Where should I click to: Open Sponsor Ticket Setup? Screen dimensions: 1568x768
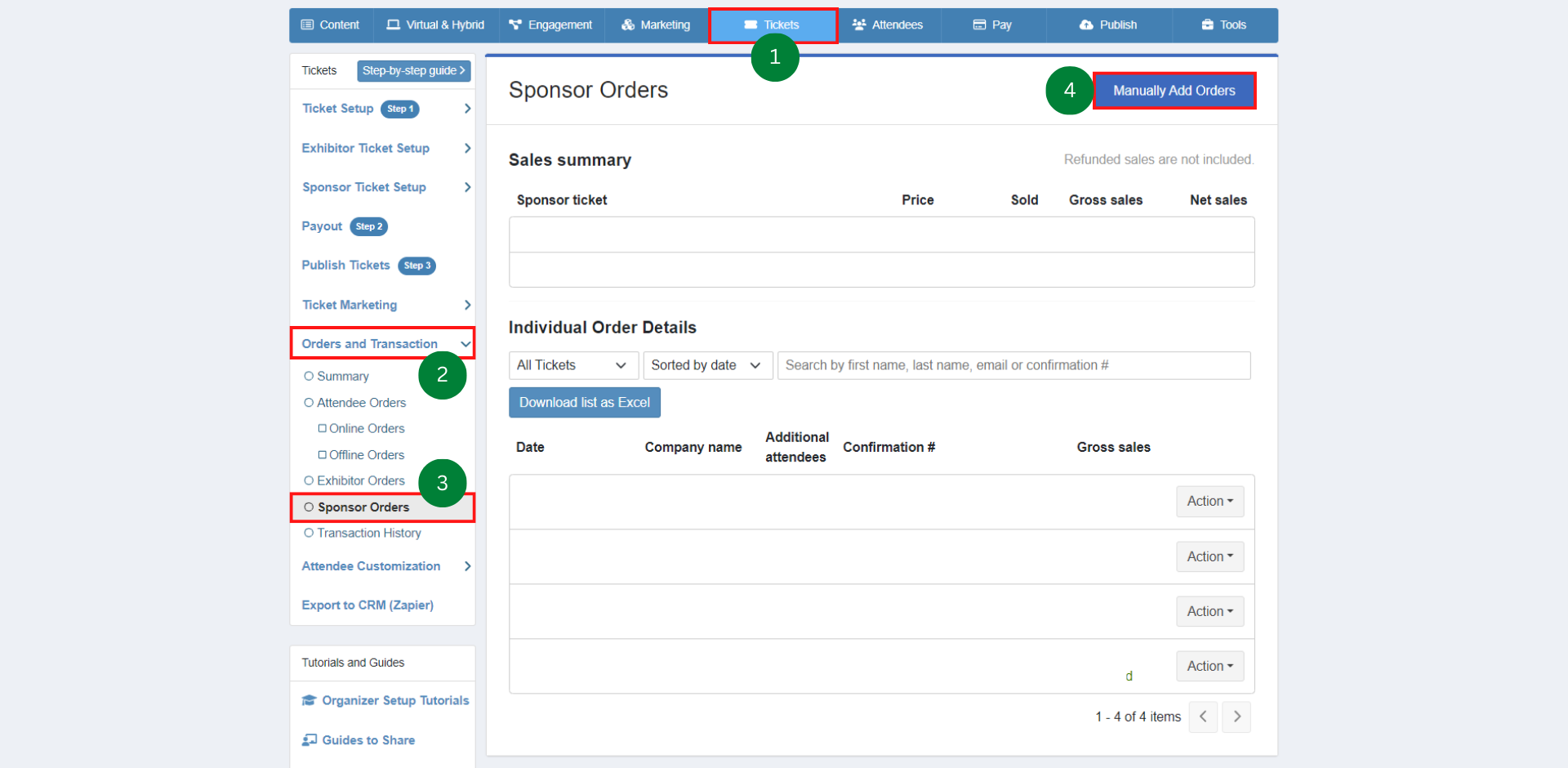coord(364,187)
